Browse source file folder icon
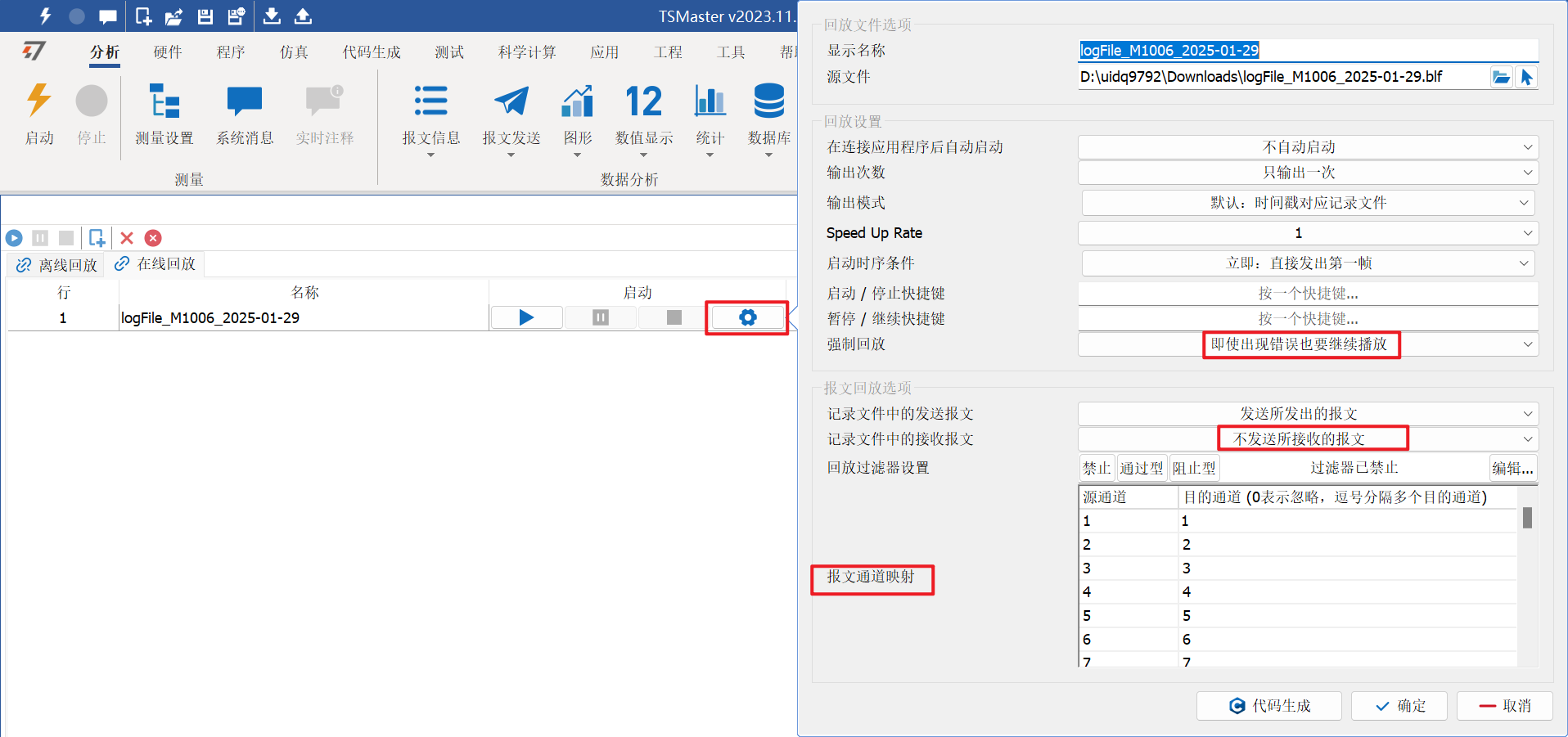1568x737 pixels. [1501, 77]
